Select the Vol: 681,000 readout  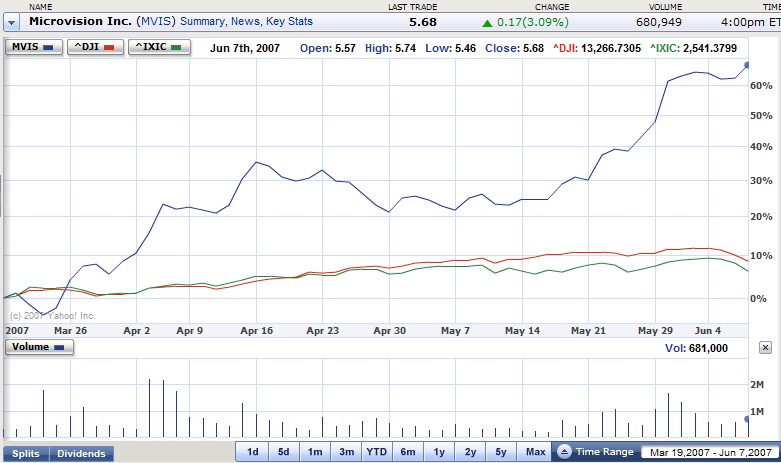696,348
